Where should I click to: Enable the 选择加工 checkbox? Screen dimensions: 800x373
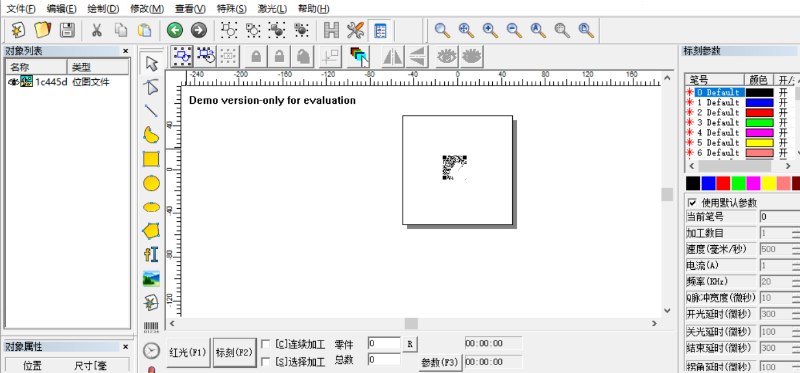pos(265,362)
